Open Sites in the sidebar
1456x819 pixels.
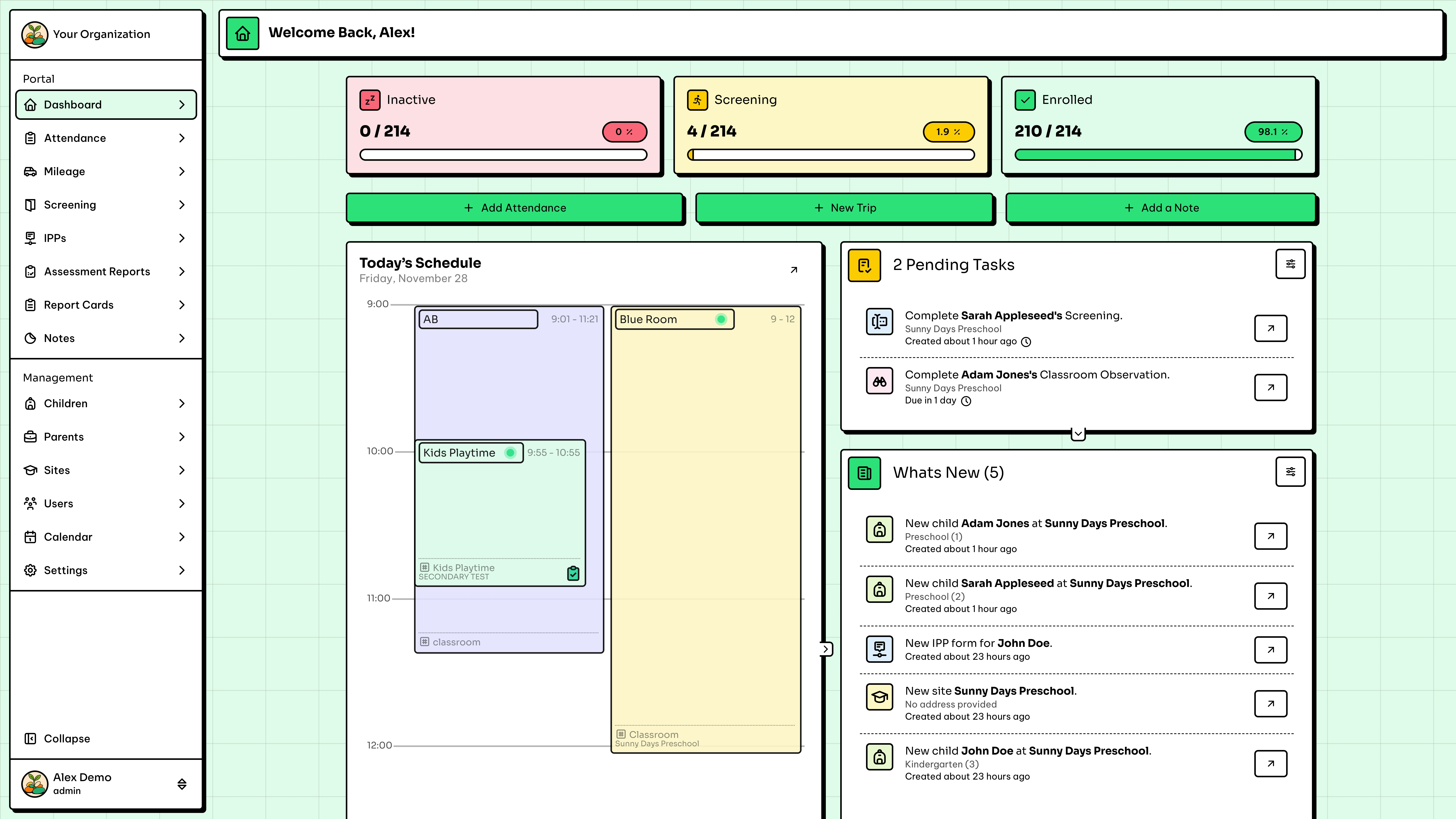(106, 470)
